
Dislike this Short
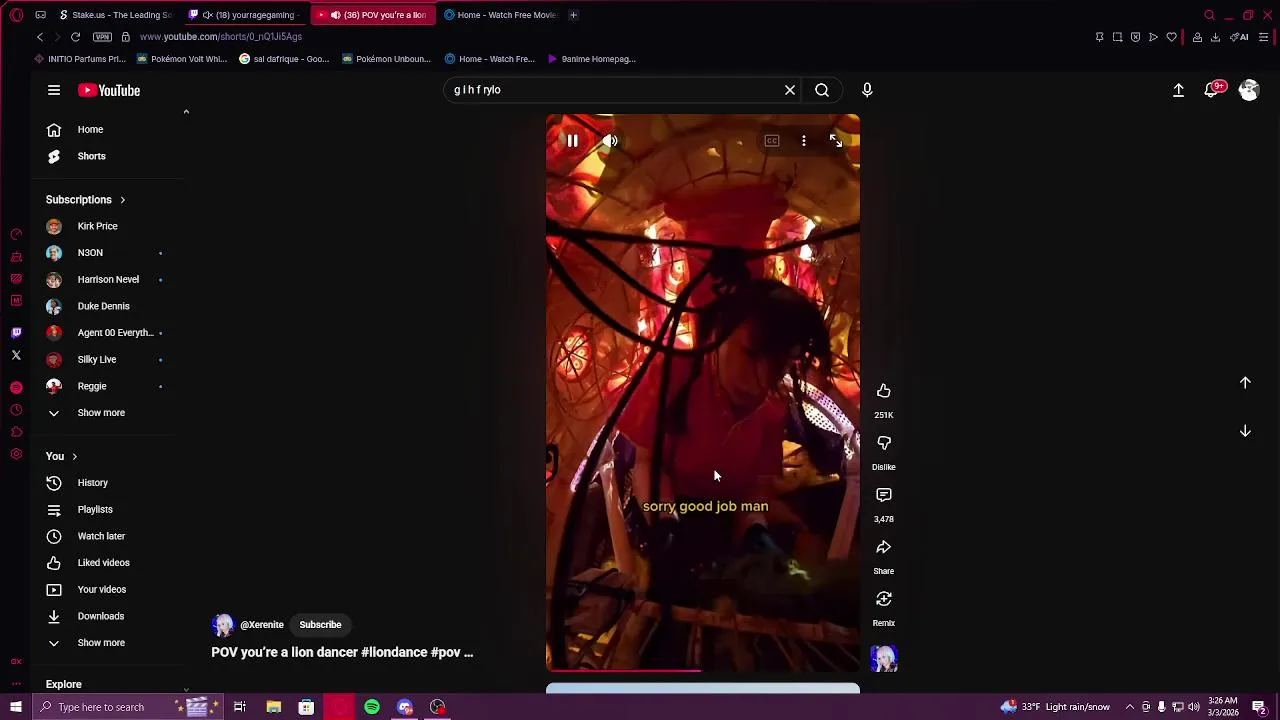[x=884, y=443]
